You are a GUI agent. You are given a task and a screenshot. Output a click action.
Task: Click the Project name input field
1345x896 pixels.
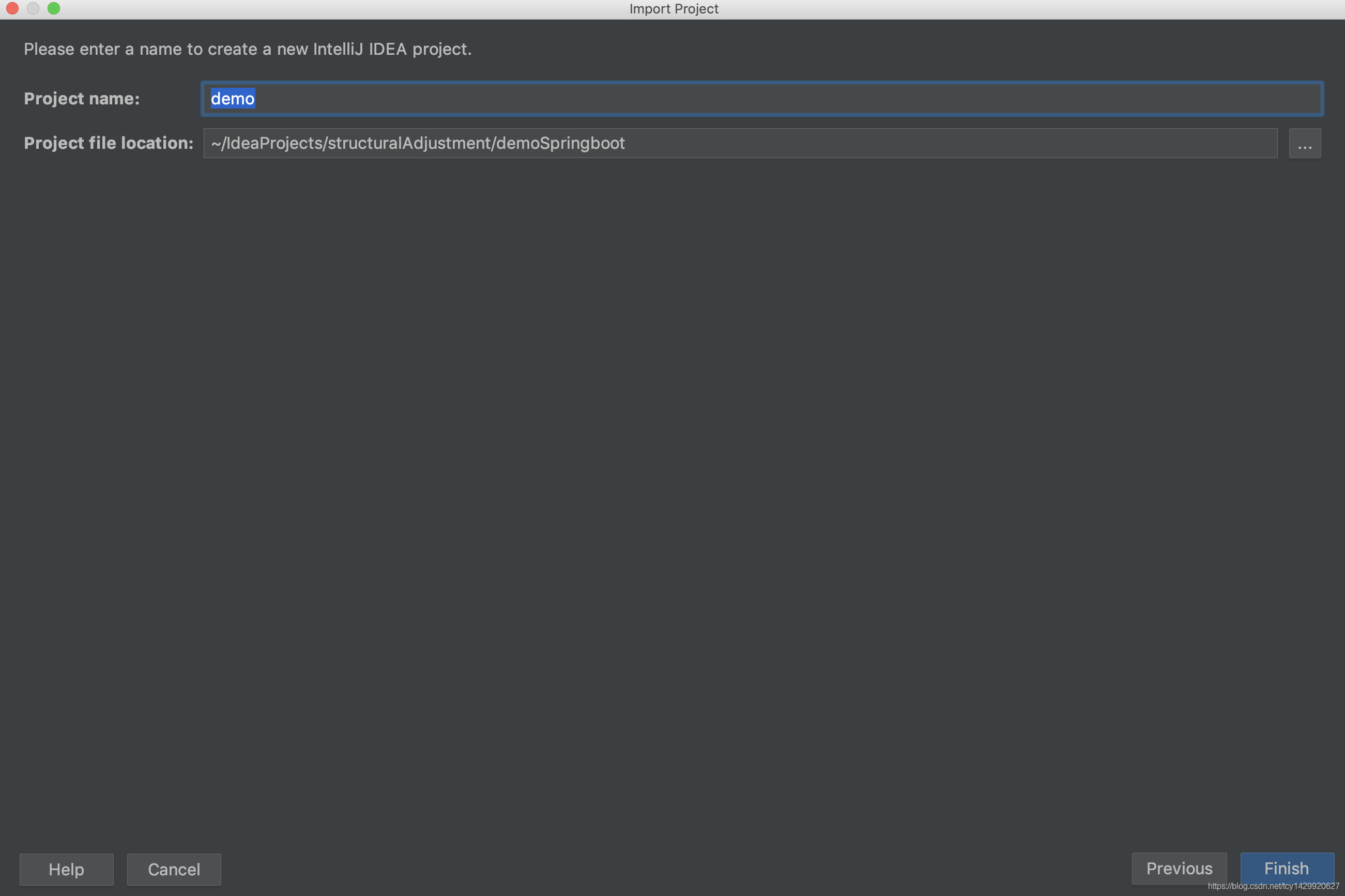point(762,98)
